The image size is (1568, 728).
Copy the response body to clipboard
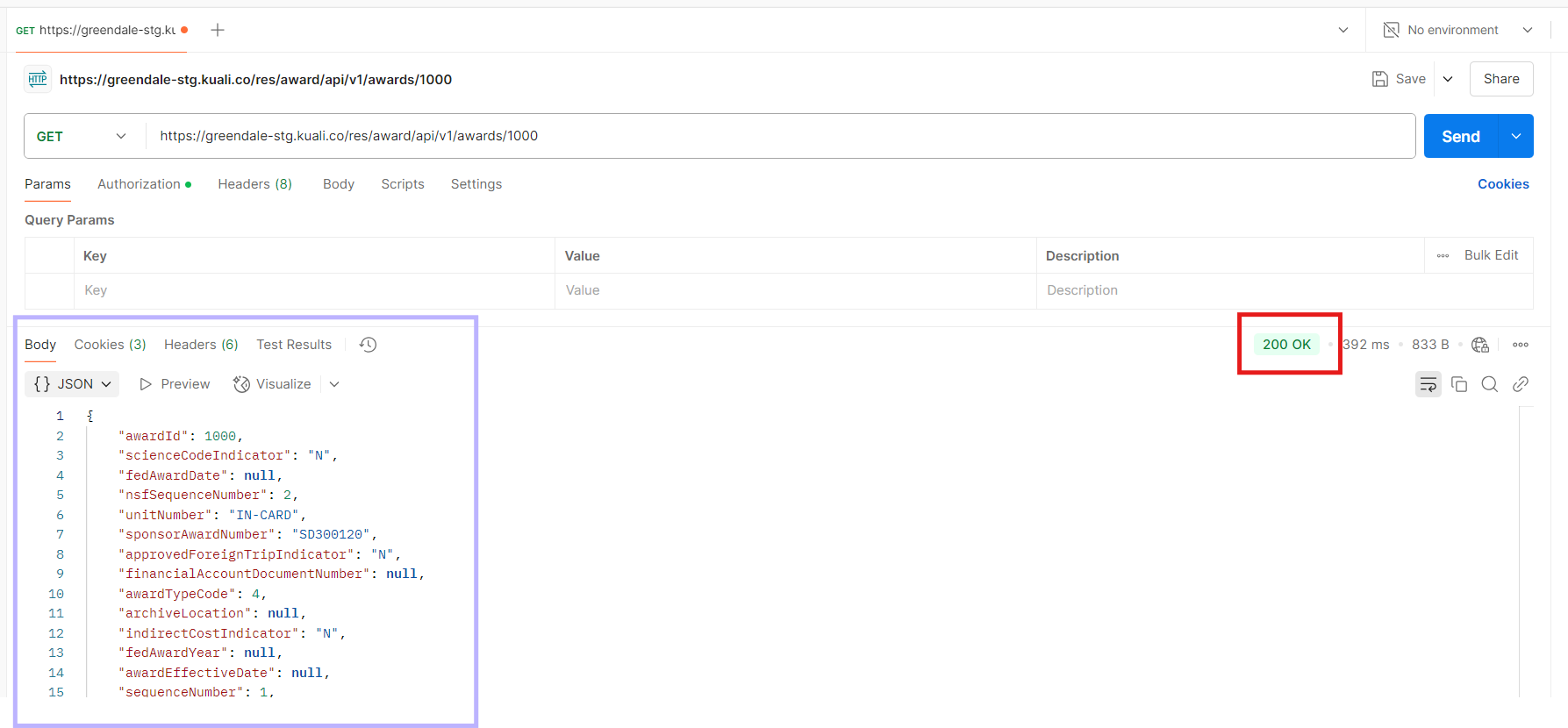click(x=1459, y=384)
